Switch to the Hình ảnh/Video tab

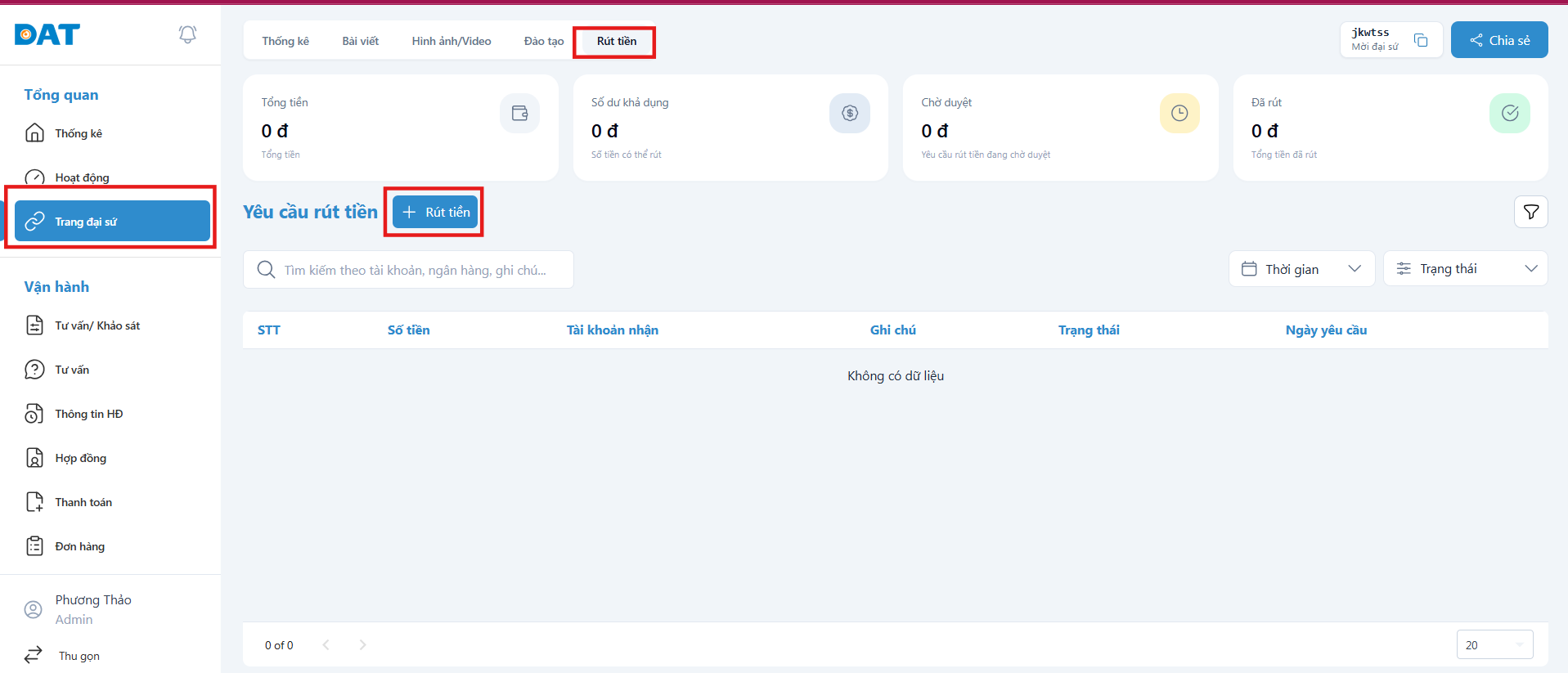tap(452, 41)
